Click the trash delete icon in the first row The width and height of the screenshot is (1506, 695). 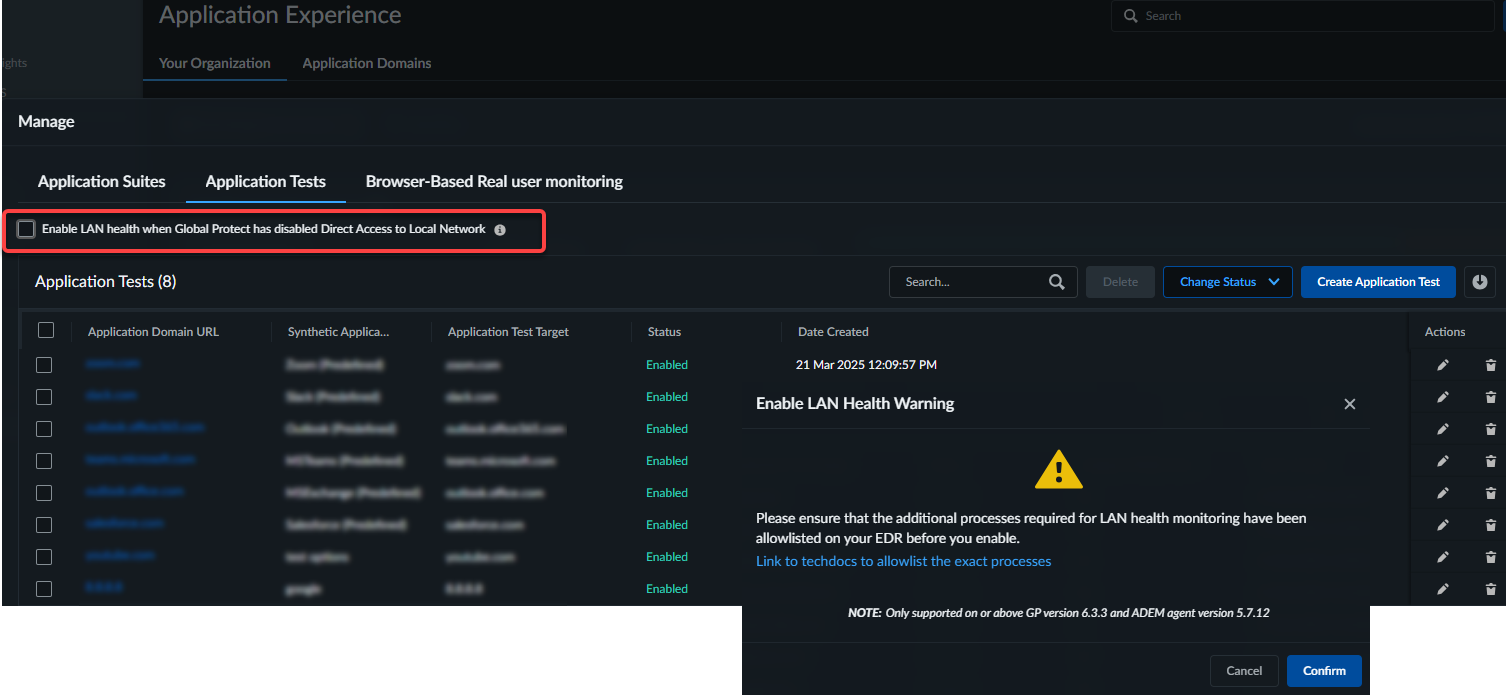1490,365
